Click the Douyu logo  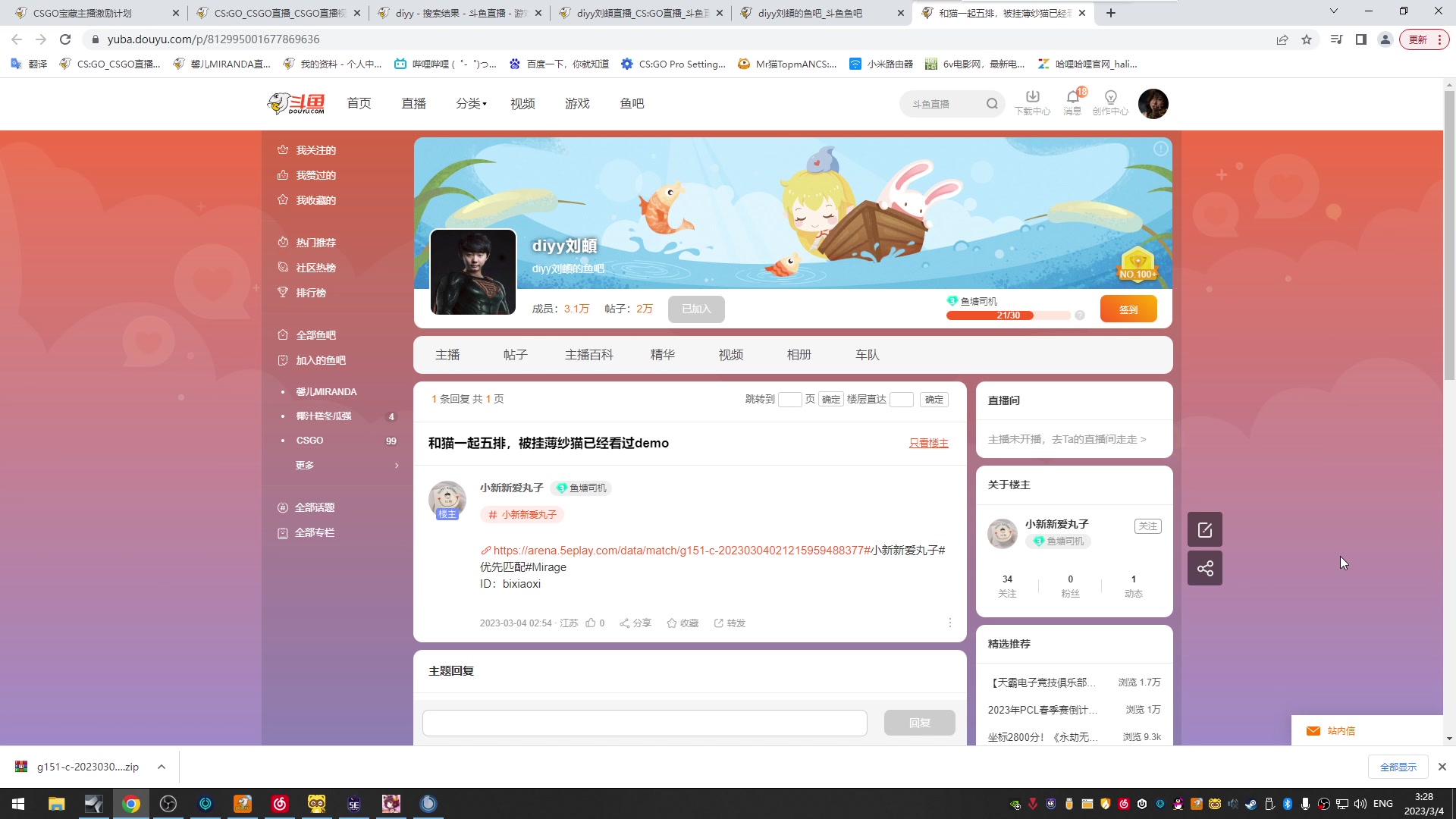click(297, 104)
